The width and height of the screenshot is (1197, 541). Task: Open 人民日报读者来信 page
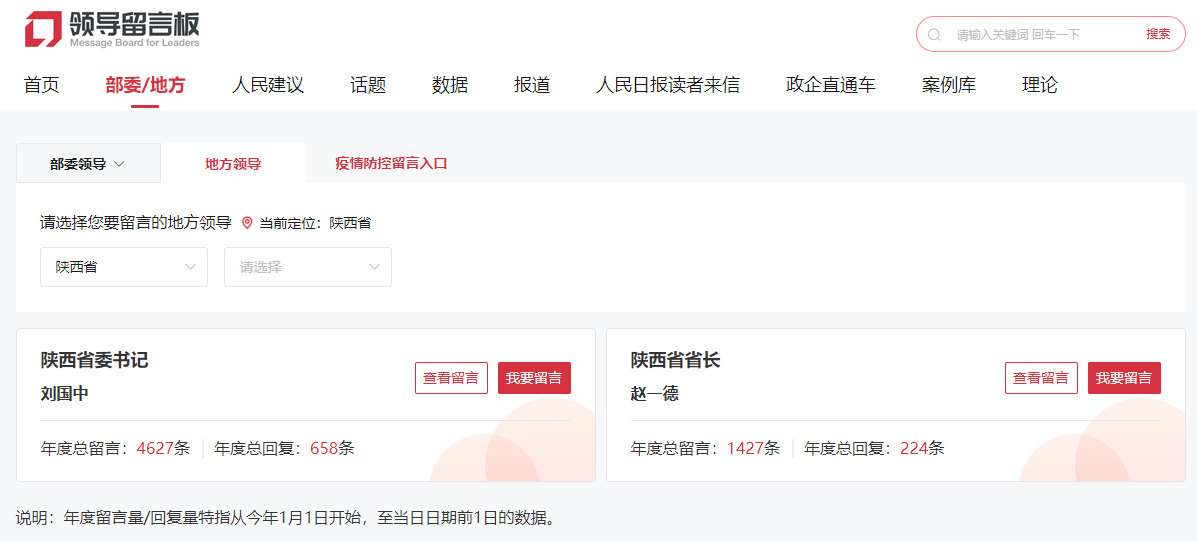pyautogui.click(x=667, y=85)
